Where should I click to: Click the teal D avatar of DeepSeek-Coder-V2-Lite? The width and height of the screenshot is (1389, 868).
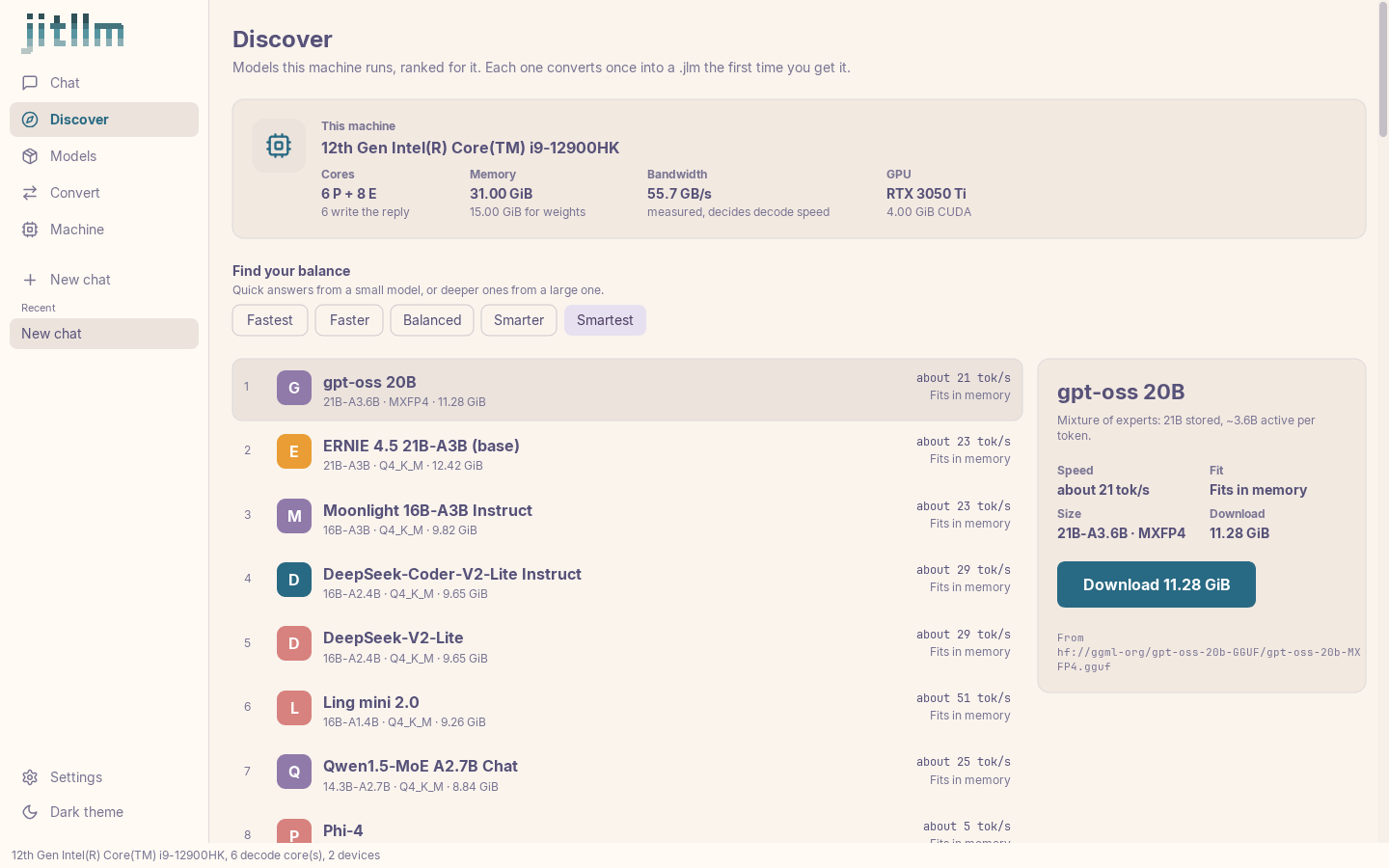[294, 580]
